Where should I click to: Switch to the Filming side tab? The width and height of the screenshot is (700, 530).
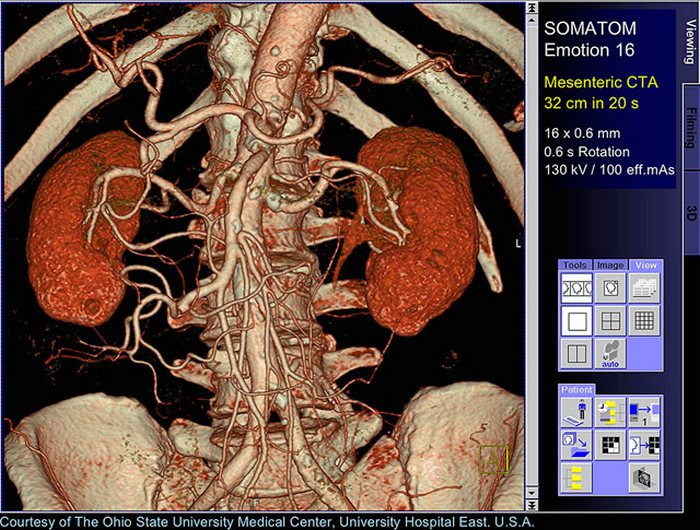point(691,127)
